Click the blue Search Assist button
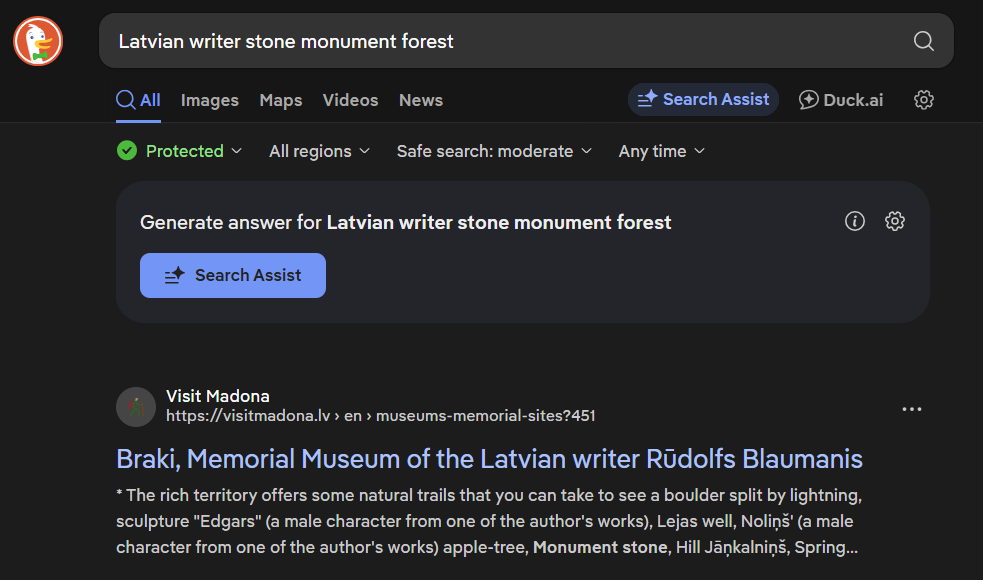This screenshot has width=983, height=580. click(233, 275)
